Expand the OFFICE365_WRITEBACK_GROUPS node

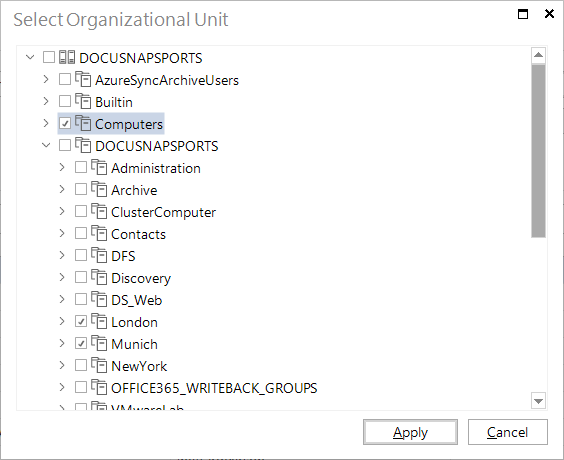[x=62, y=387]
